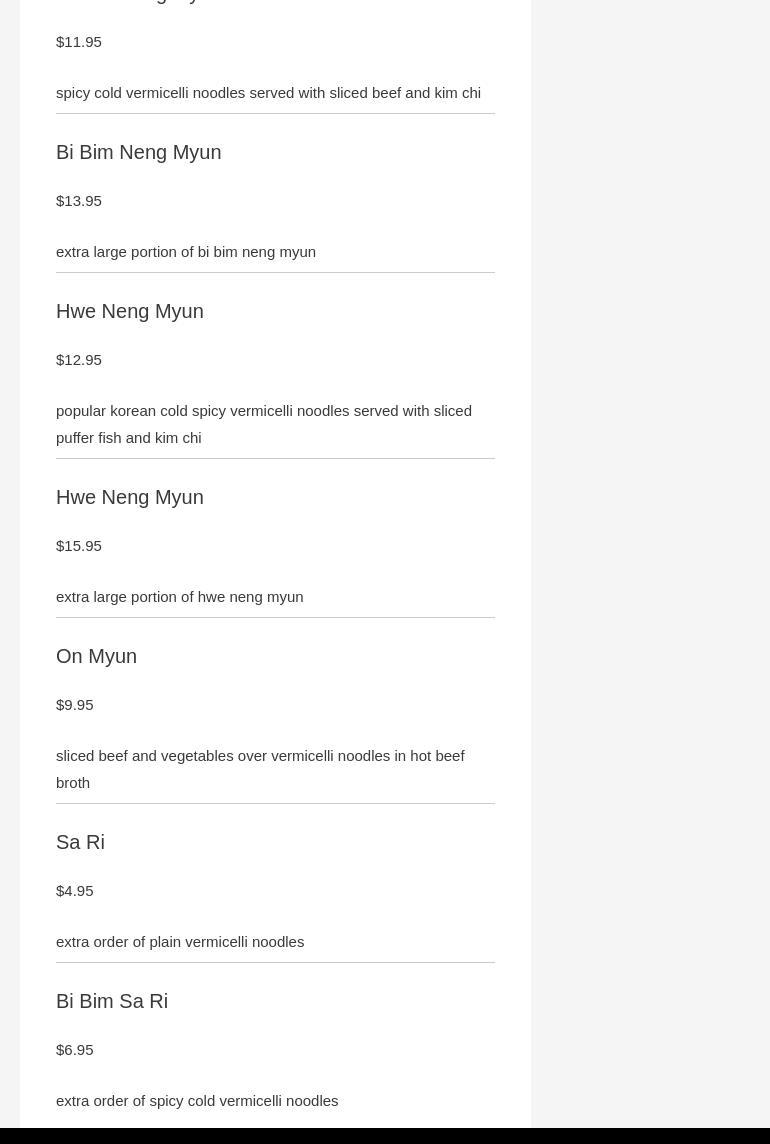
Task: Click the extra order spicy cold vermicelli description
Action: tap(197, 1101)
